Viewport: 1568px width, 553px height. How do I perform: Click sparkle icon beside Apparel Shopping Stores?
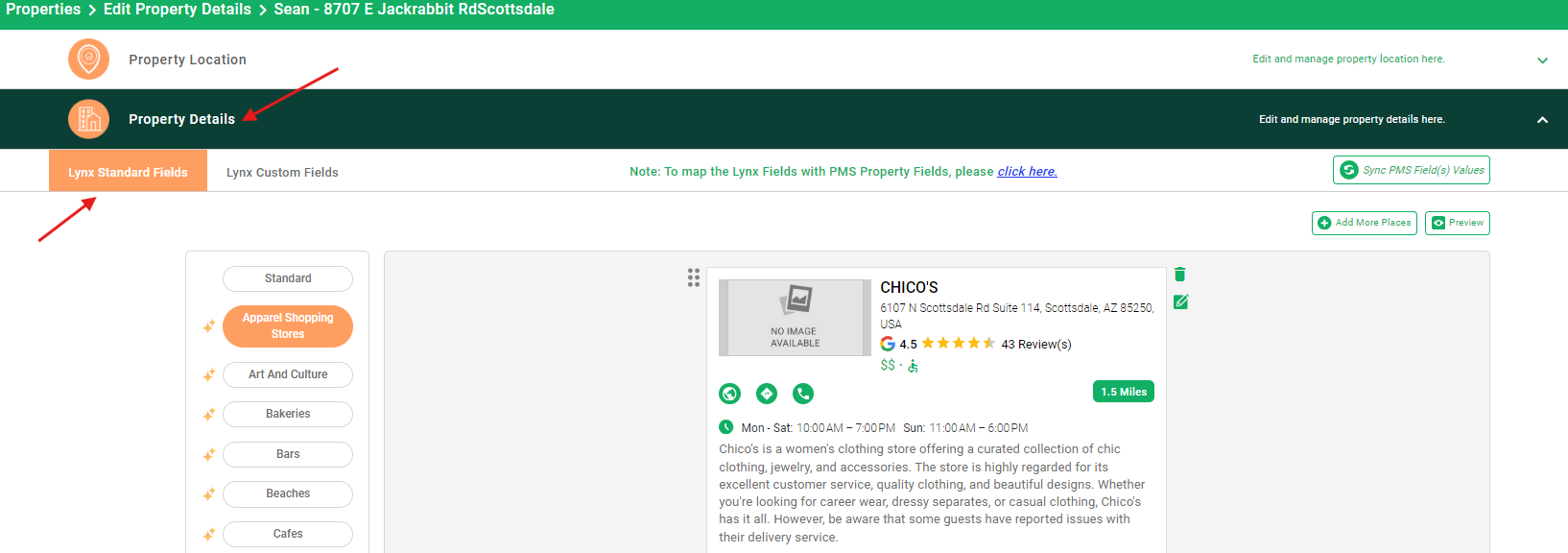point(208,326)
